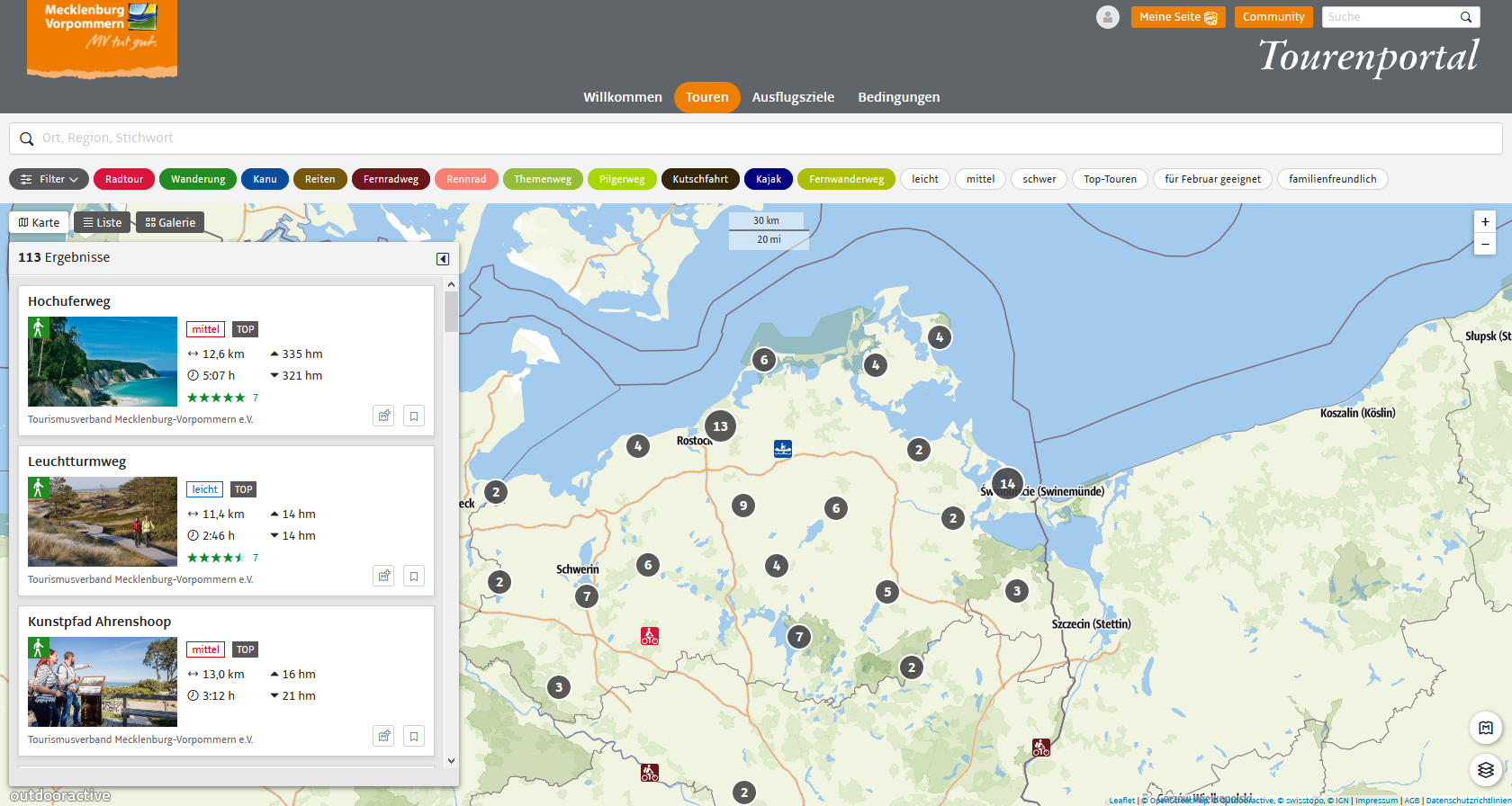This screenshot has height=806, width=1512.
Task: Click the results list scroll-up arrow
Action: coord(451,284)
